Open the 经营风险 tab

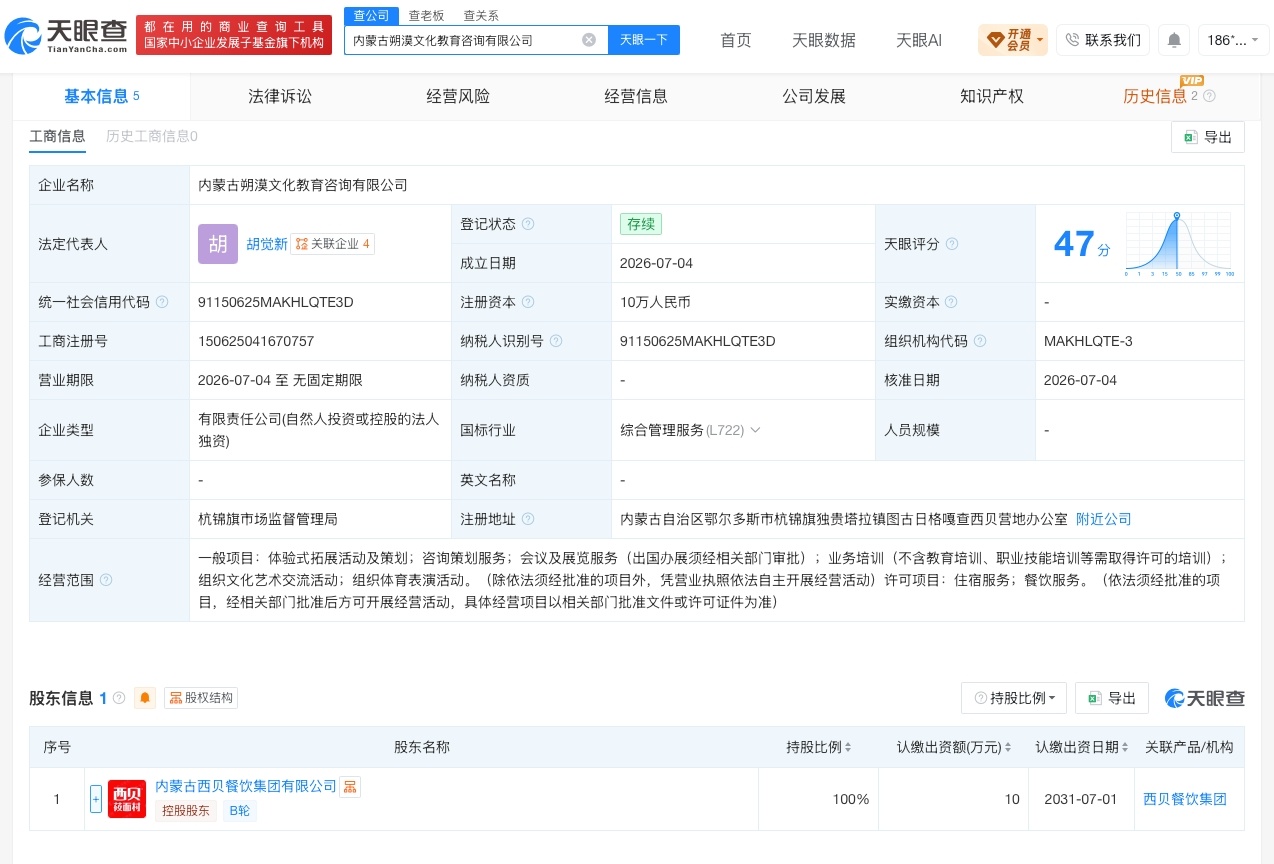coord(458,96)
